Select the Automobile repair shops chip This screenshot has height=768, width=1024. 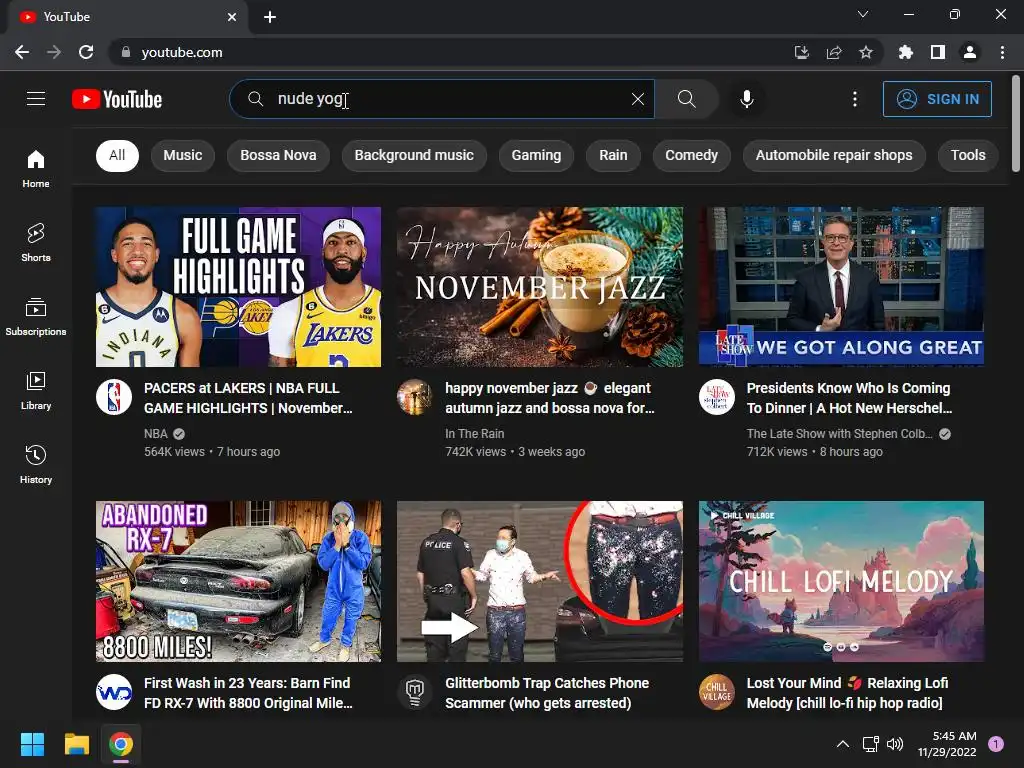834,155
